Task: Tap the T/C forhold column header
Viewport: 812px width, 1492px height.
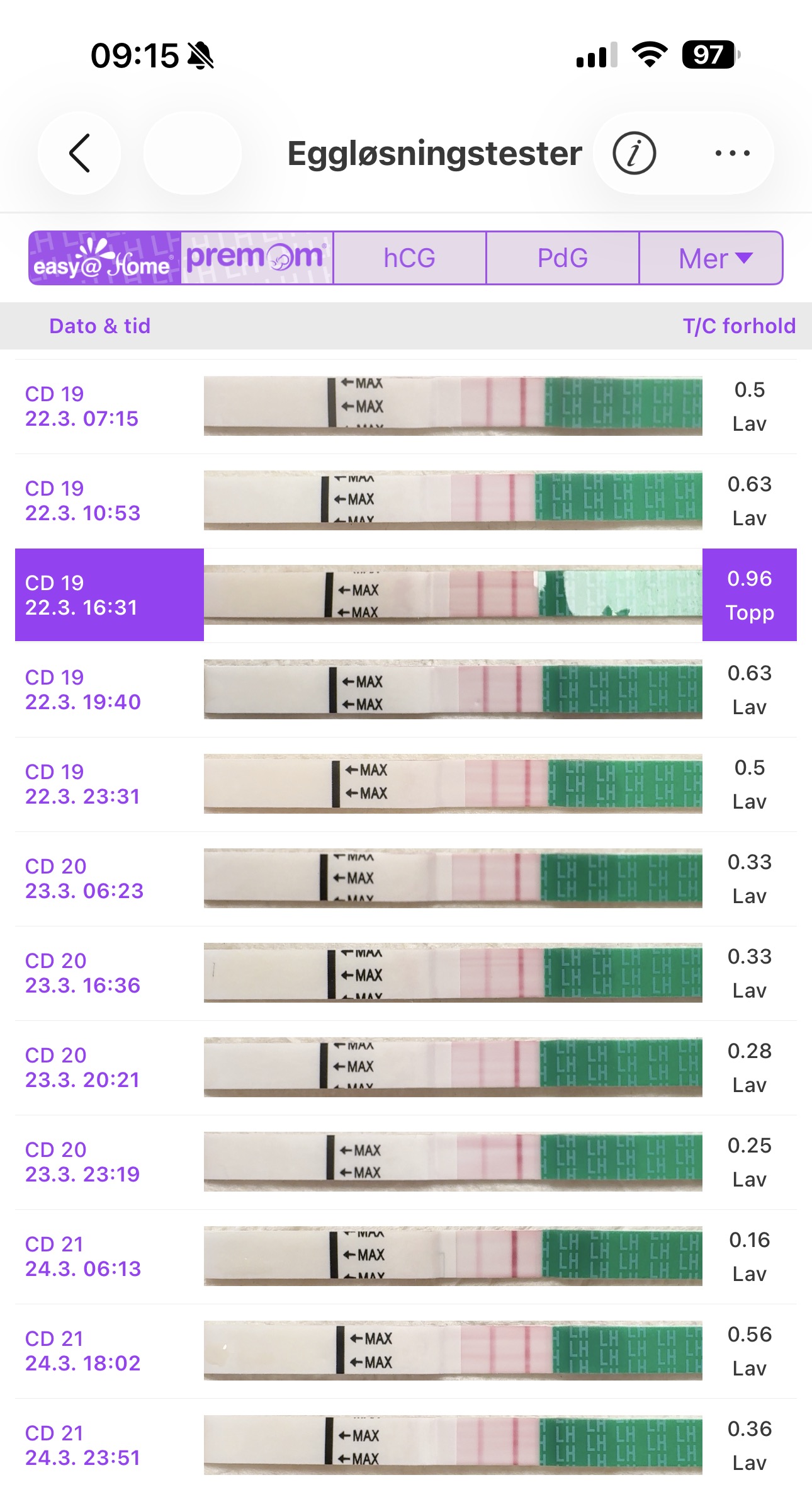Action: click(739, 326)
